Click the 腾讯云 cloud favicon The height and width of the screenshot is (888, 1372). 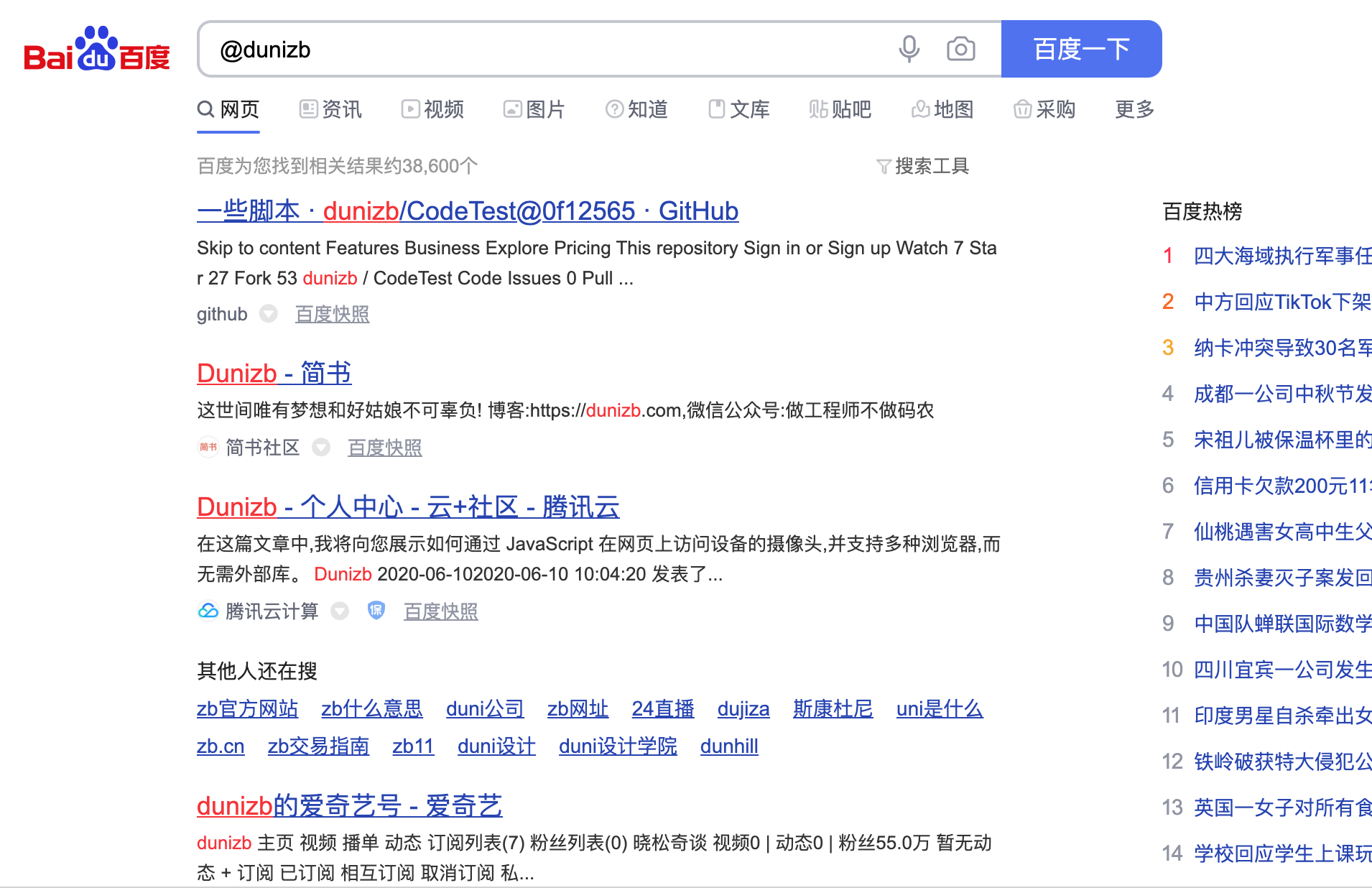208,611
